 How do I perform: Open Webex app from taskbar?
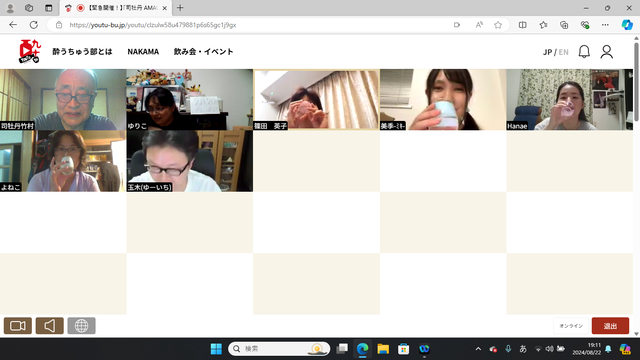tap(424, 349)
